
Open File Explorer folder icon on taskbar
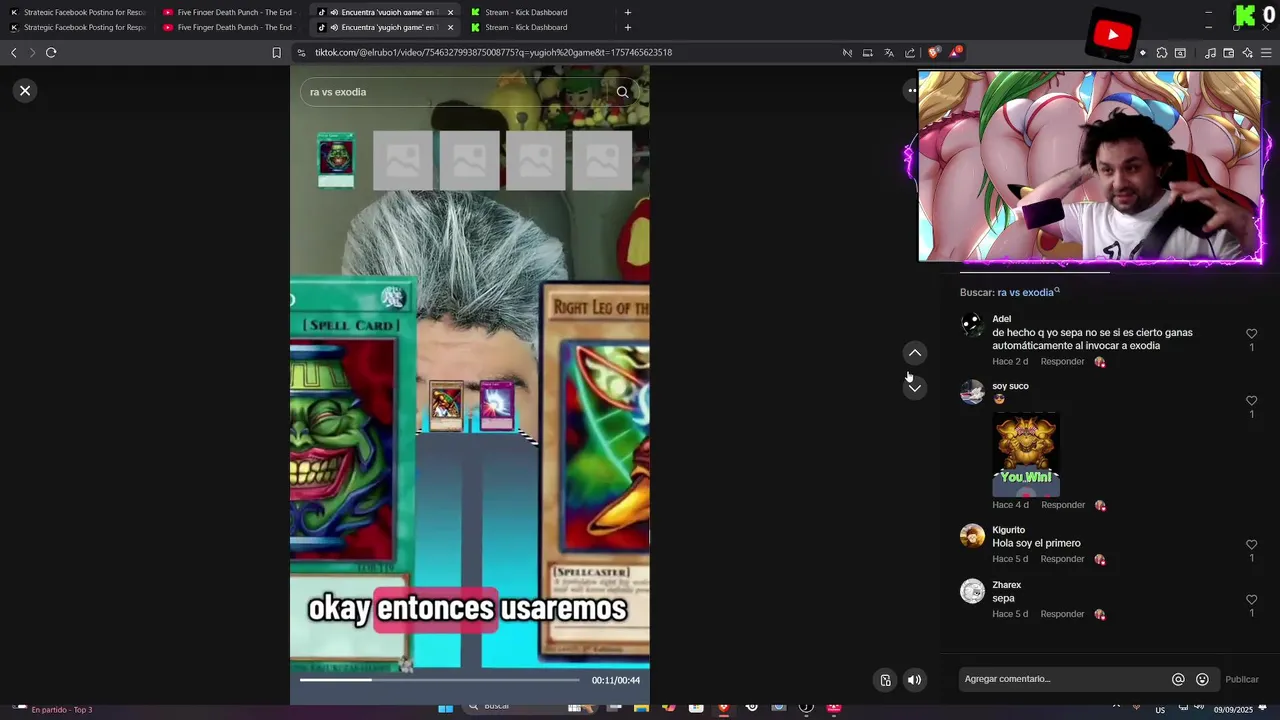[641, 709]
